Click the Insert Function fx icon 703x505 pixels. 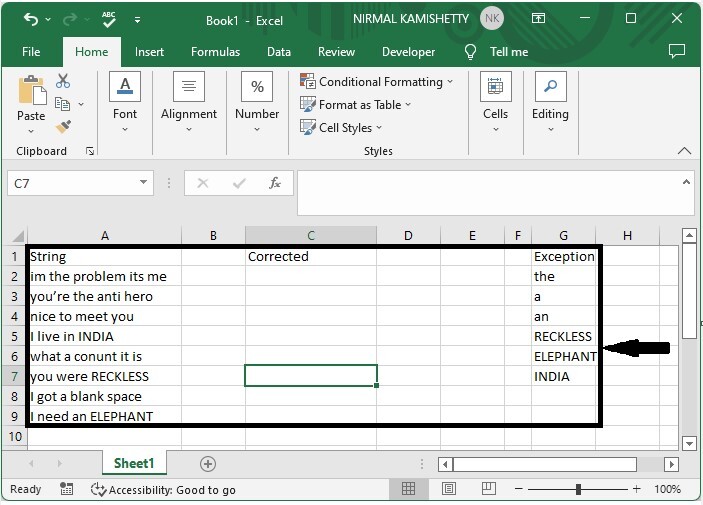[274, 183]
